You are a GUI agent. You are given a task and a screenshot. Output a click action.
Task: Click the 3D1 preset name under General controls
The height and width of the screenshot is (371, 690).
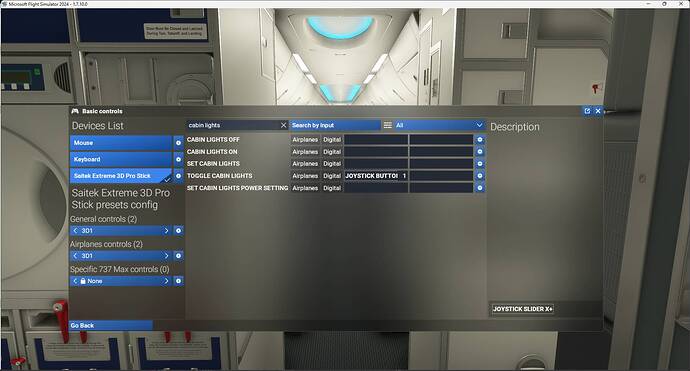[87, 231]
